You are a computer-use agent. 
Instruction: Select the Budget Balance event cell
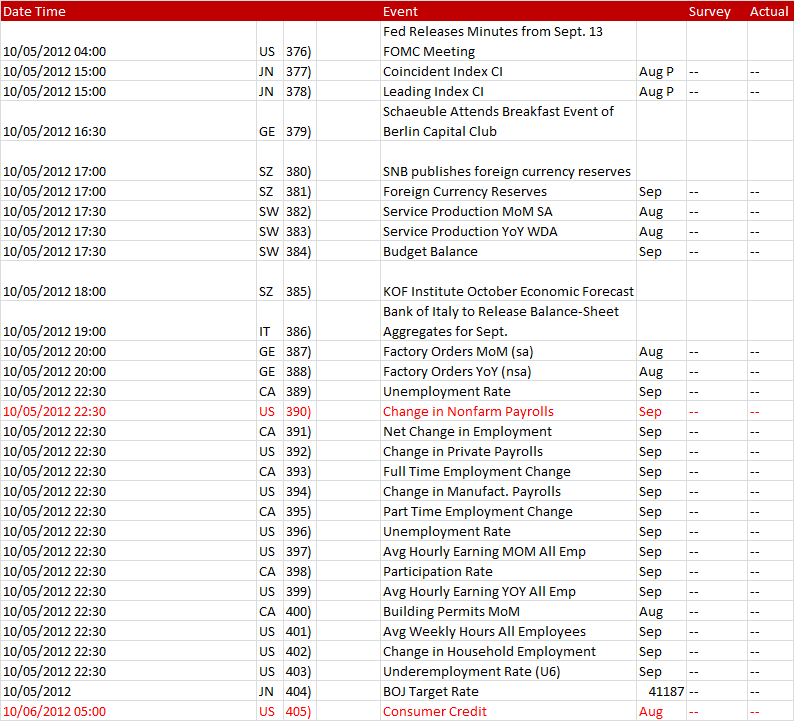[430, 252]
